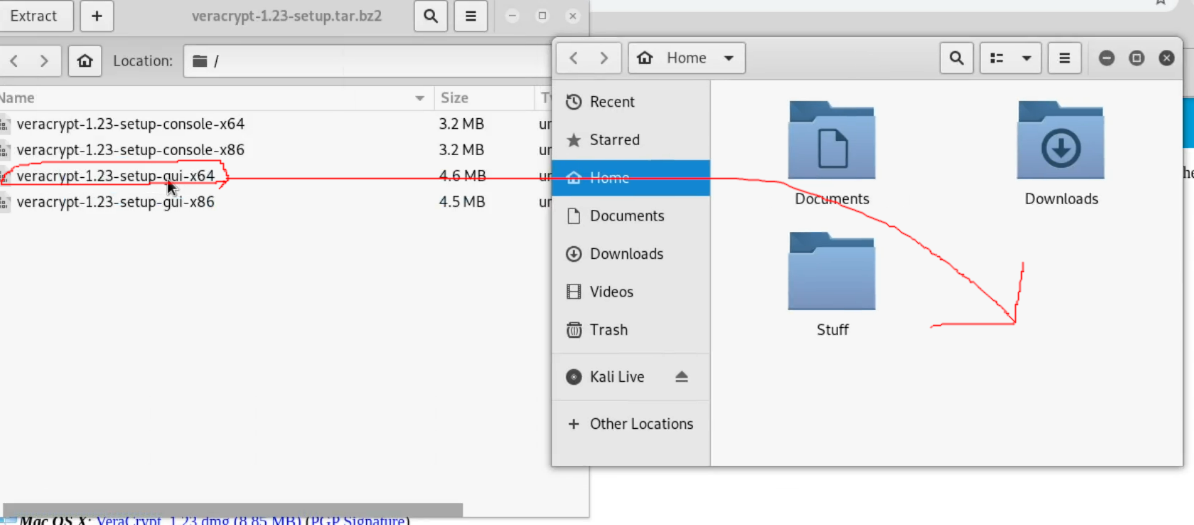Select veracrypt-1.23-setup-gui-x64 file

tap(116, 176)
